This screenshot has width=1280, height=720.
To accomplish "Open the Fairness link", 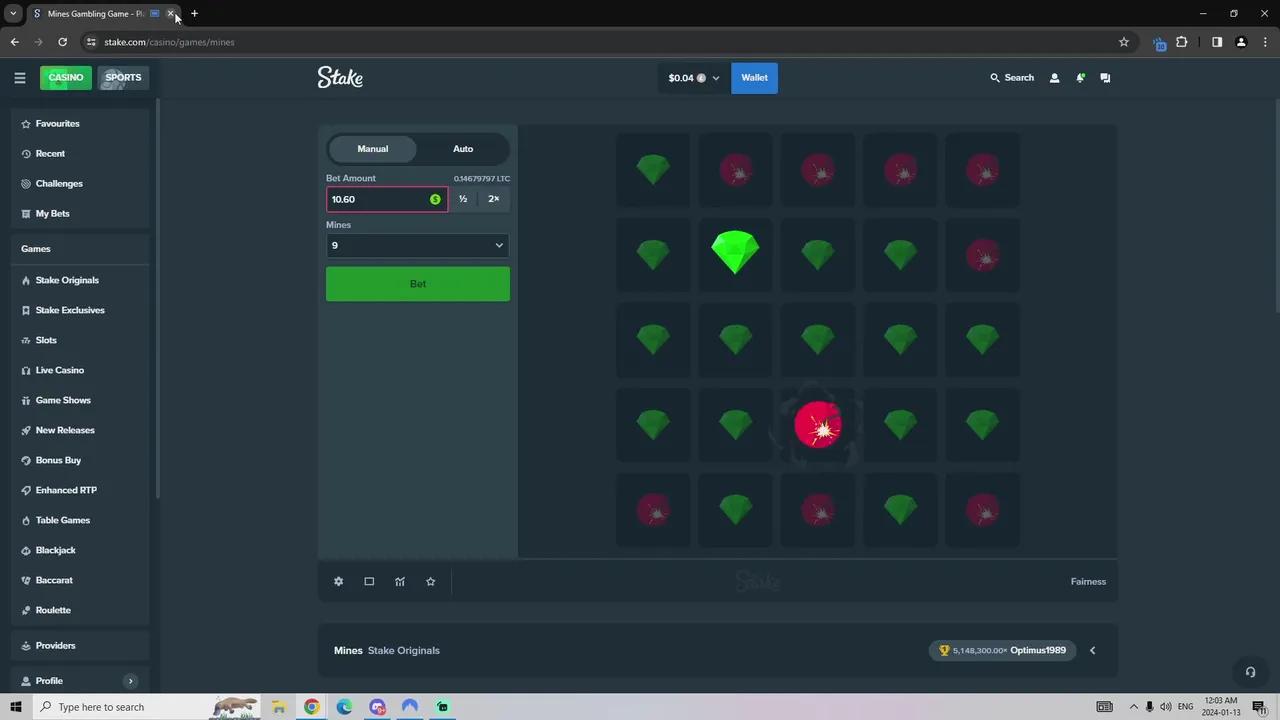I will coord(1088,581).
